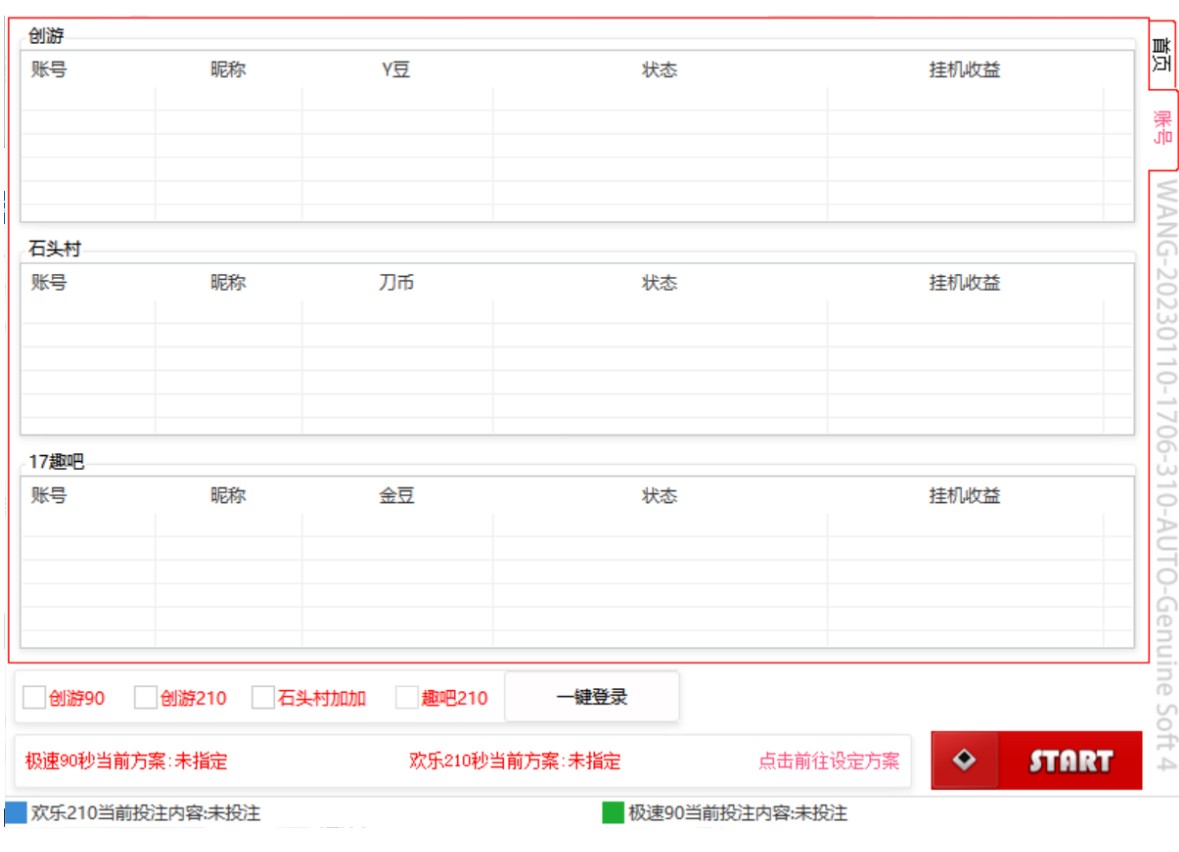
Task: Click the diamond icon beside START
Action: pyautogui.click(x=964, y=760)
